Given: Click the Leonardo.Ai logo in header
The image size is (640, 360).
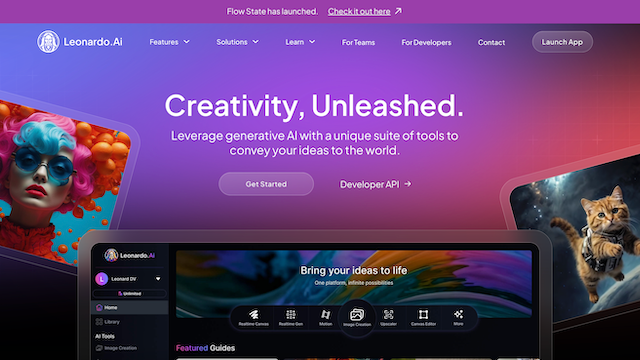Looking at the screenshot, I should click(x=80, y=42).
